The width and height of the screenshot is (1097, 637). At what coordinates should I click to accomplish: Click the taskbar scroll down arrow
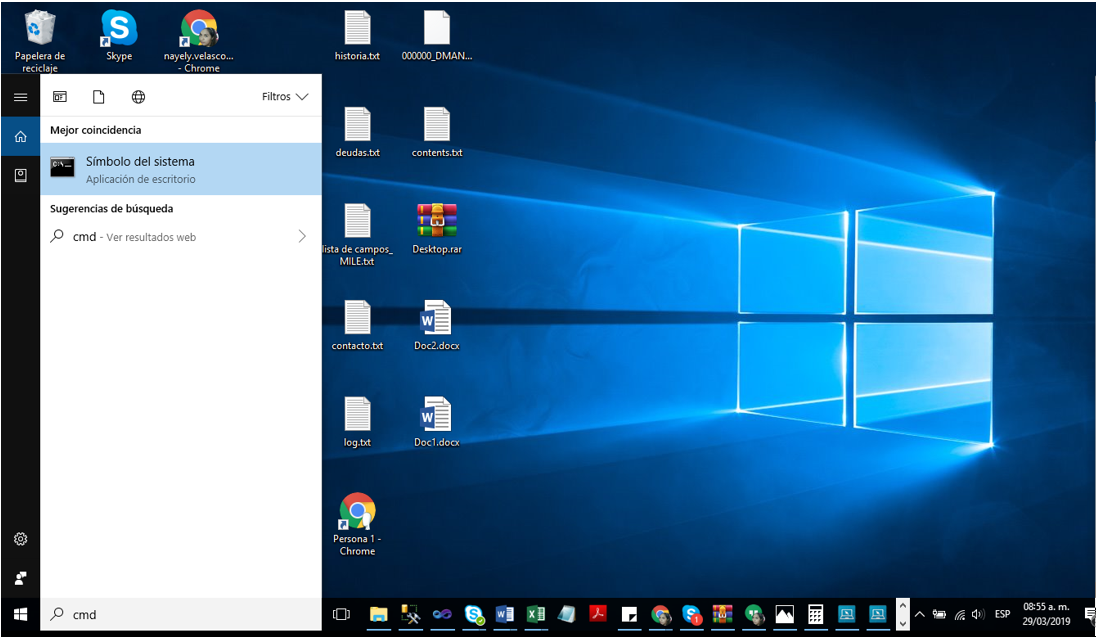click(903, 623)
